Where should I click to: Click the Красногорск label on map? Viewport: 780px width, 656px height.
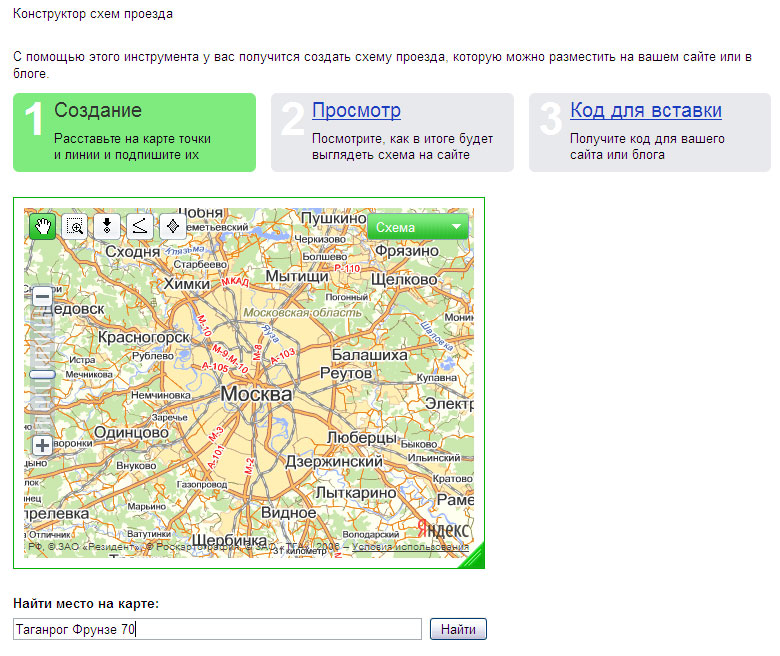[144, 337]
